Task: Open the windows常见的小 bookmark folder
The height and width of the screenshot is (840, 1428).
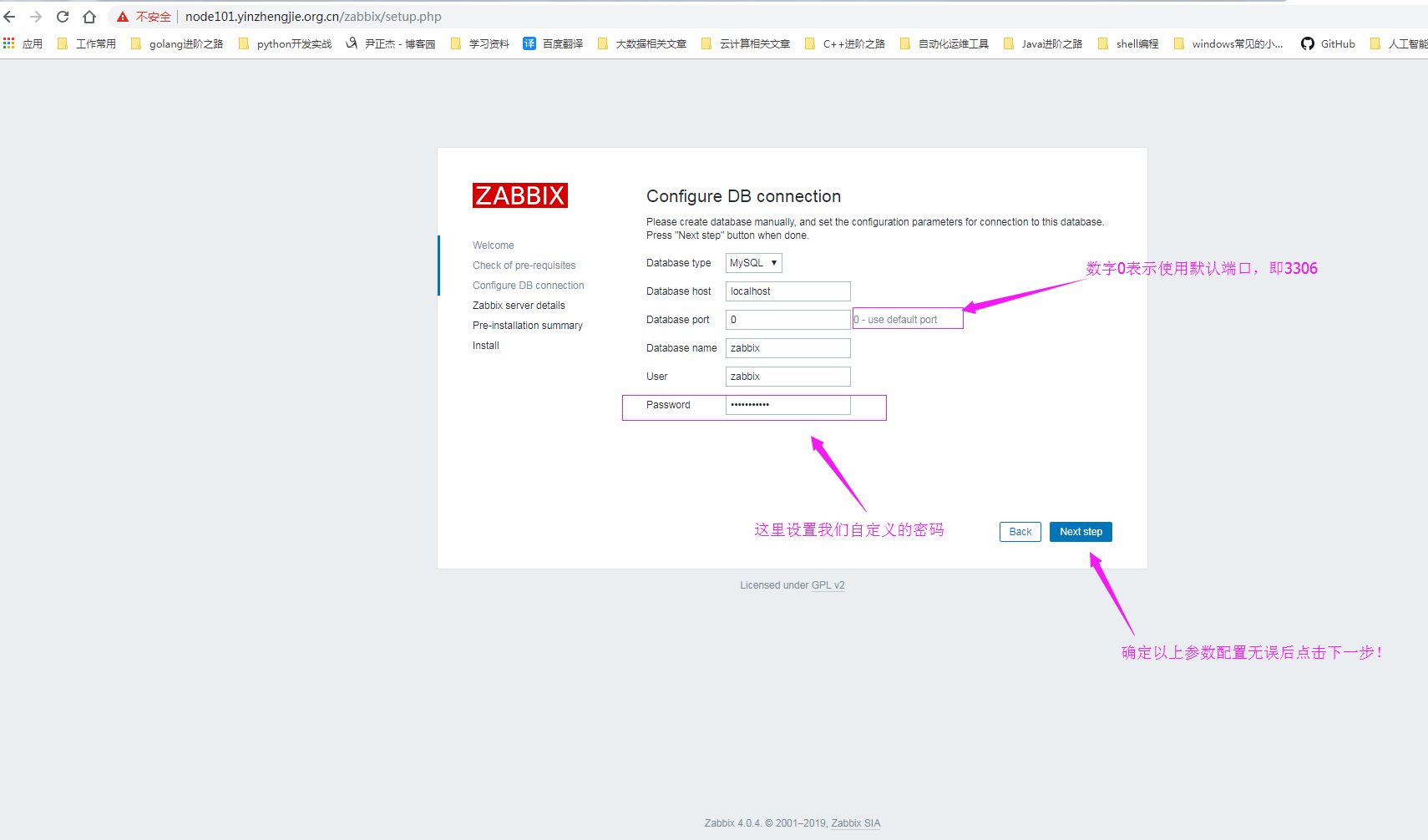Action: (1228, 43)
